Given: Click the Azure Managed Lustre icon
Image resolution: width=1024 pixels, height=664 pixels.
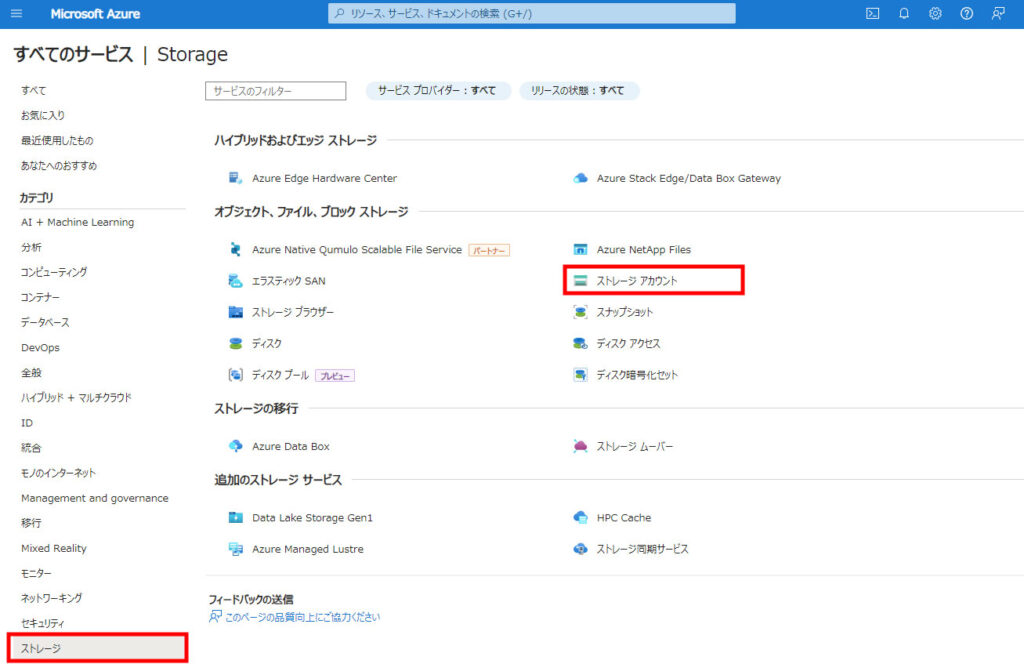Looking at the screenshot, I should [x=235, y=549].
